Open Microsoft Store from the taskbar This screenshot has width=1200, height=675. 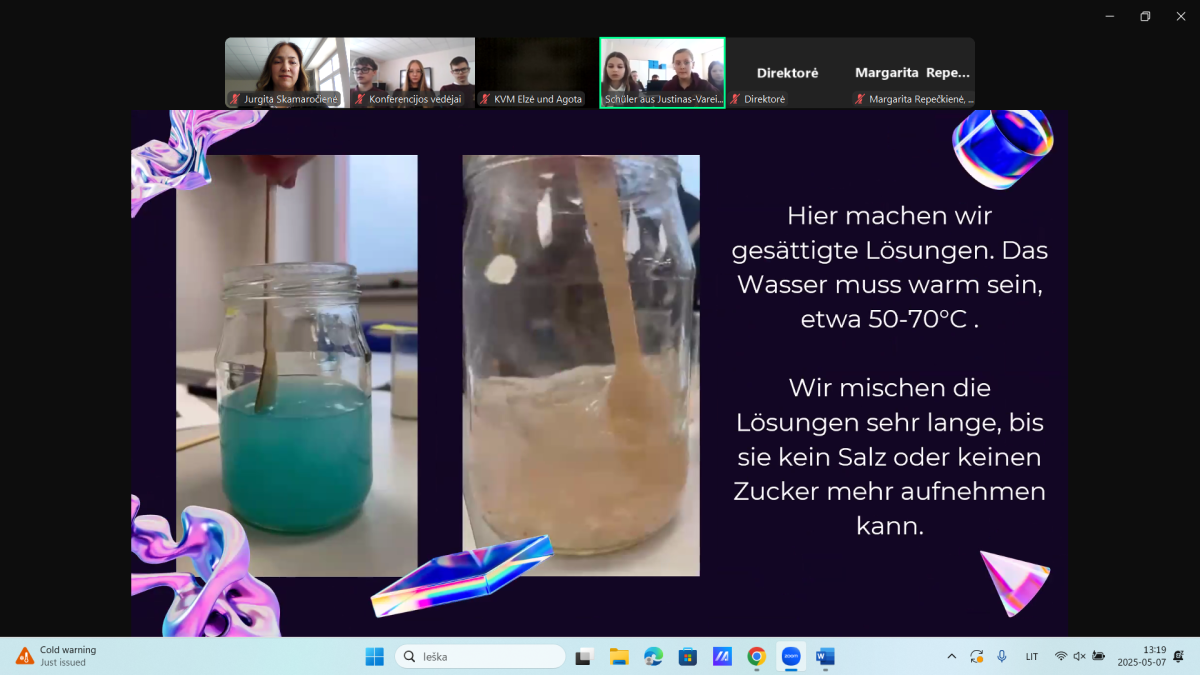tap(687, 657)
